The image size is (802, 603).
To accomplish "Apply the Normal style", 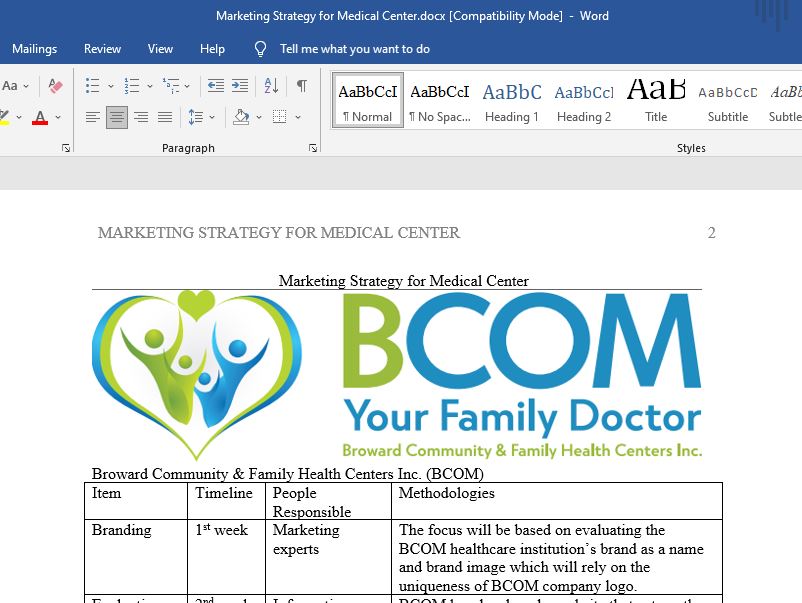I will (x=368, y=101).
